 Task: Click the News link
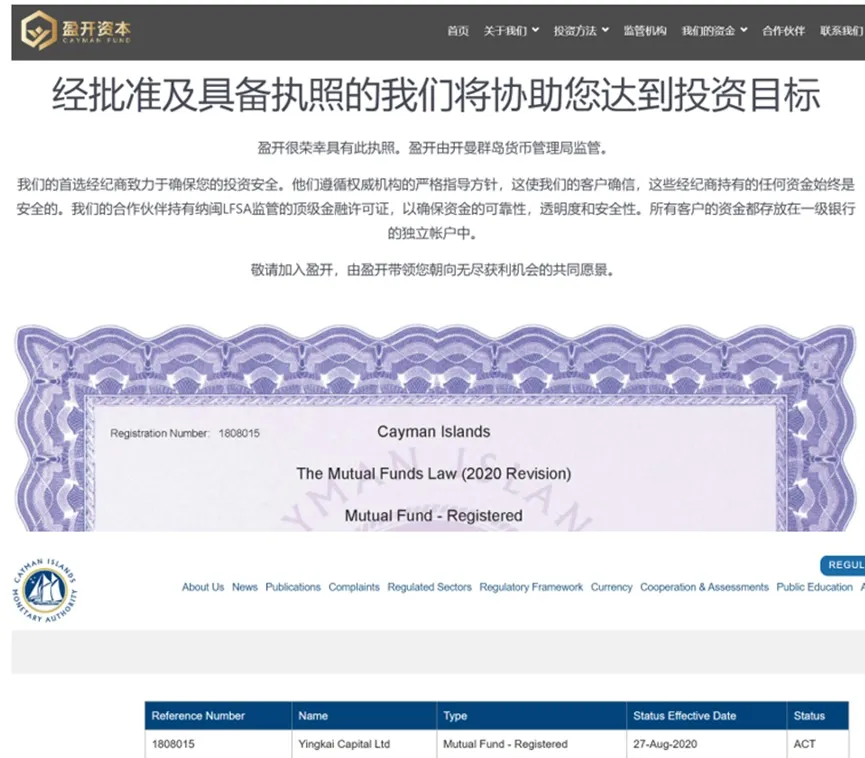pos(245,587)
